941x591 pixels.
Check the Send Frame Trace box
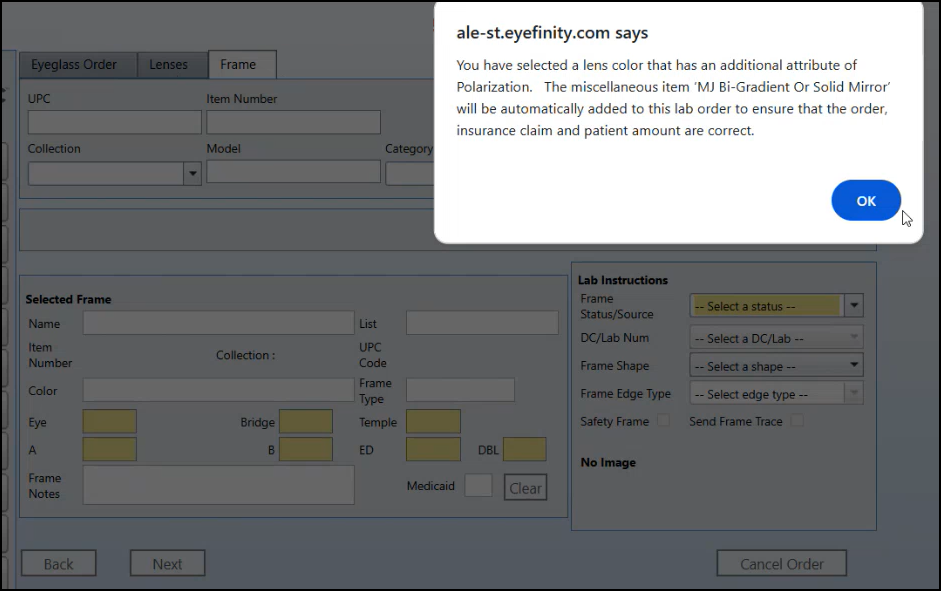[x=797, y=421]
